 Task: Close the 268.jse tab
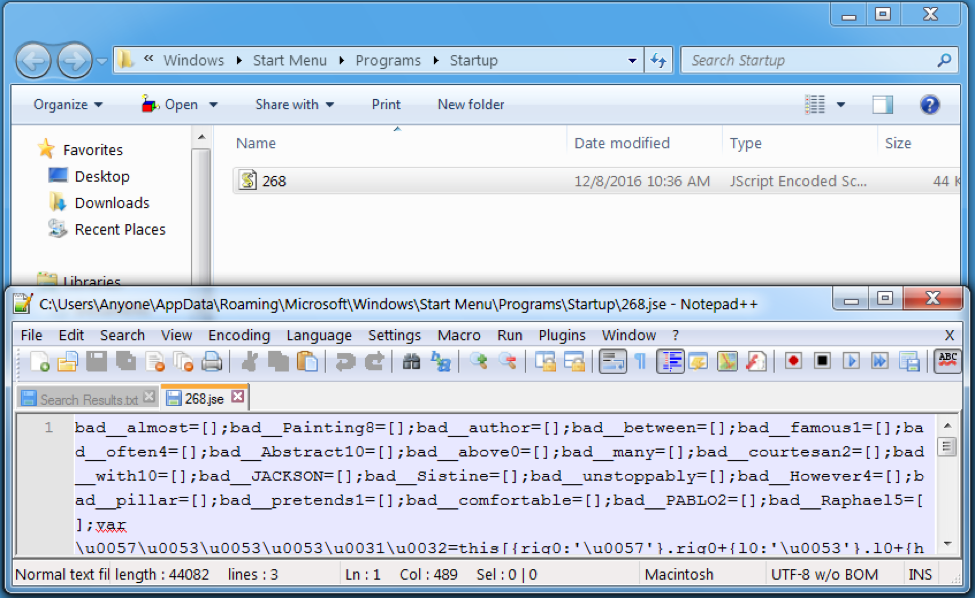(x=238, y=396)
